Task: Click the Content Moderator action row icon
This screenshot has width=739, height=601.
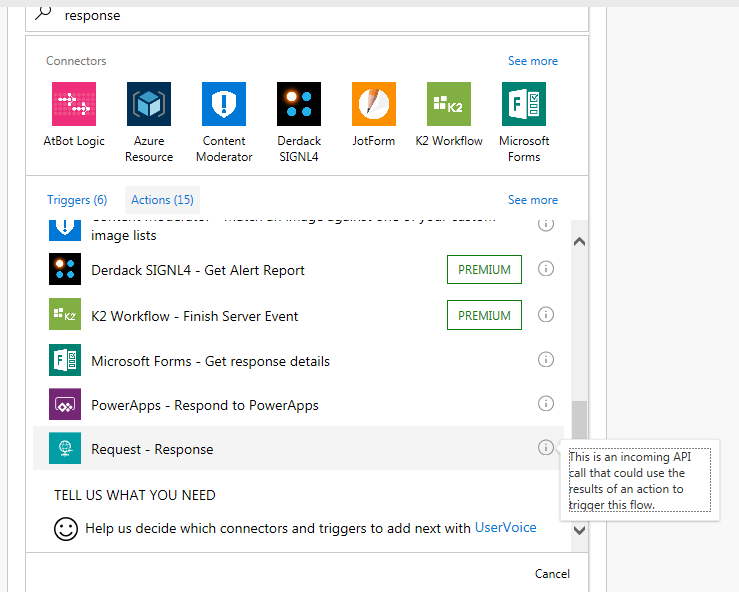Action: coord(65,231)
